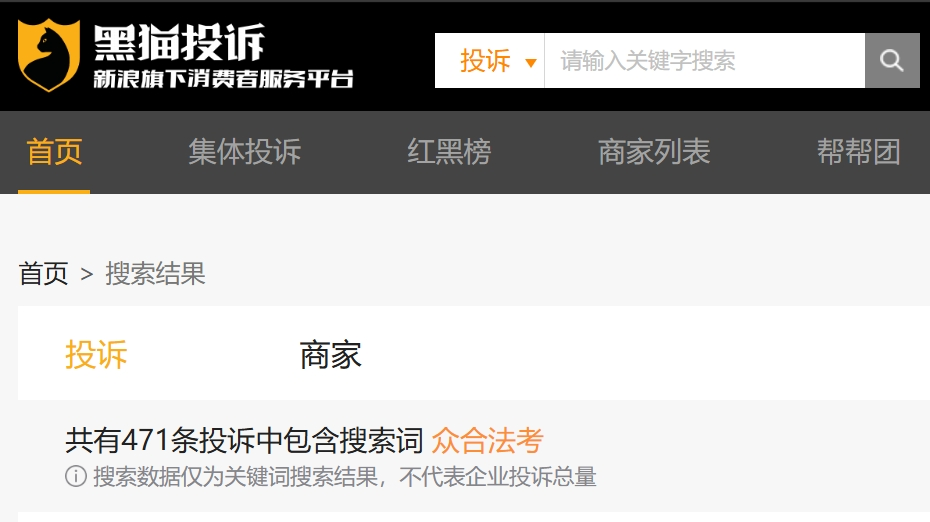The height and width of the screenshot is (522, 930).
Task: Click the 黑猫投诉 site title text
Action: (x=179, y=42)
